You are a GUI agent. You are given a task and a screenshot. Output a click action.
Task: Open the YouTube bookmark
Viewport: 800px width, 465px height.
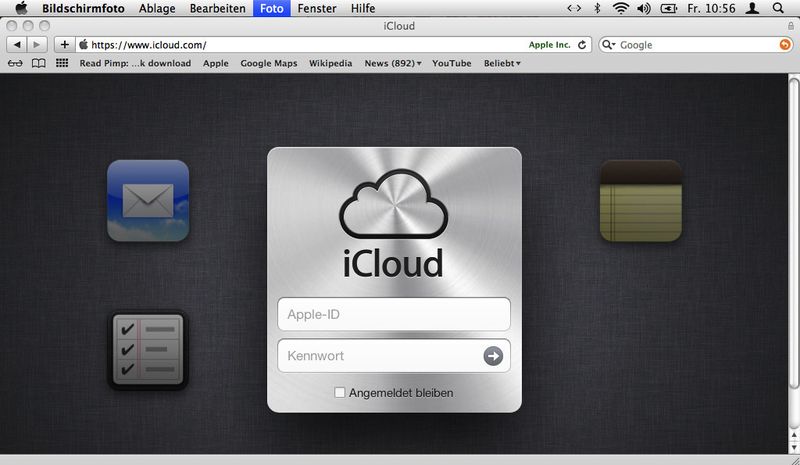tap(452, 63)
